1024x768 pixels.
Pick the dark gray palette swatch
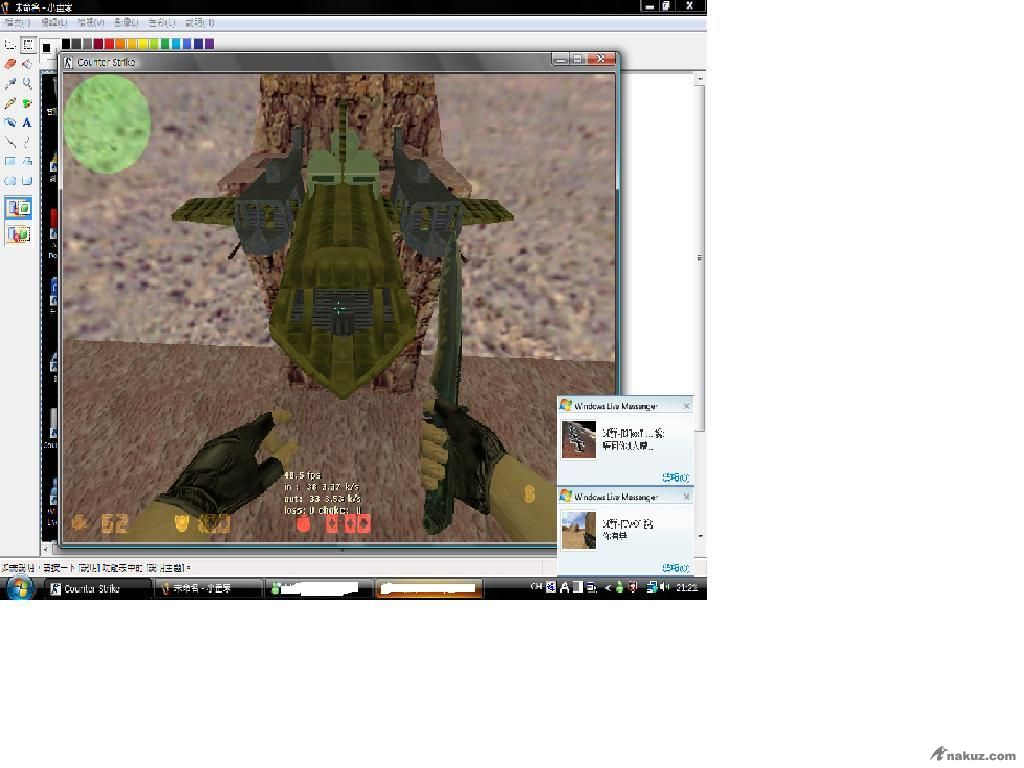point(76,44)
